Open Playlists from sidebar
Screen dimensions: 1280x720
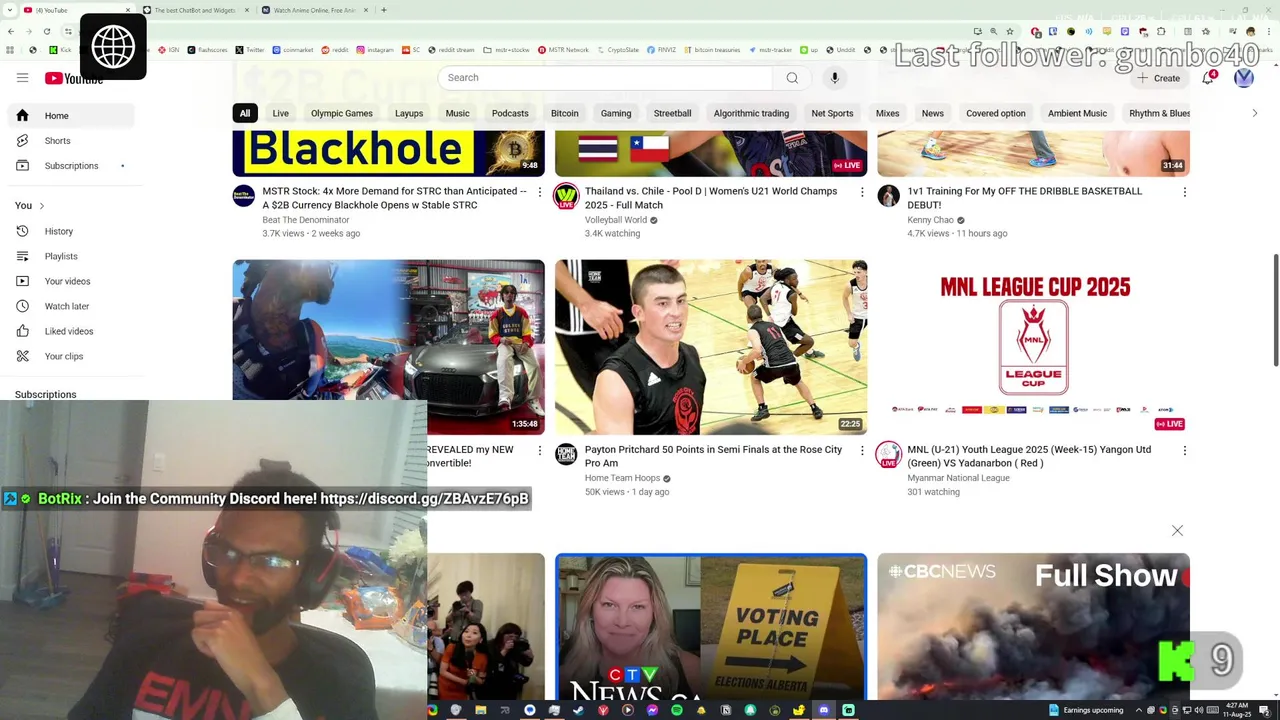coord(70,256)
